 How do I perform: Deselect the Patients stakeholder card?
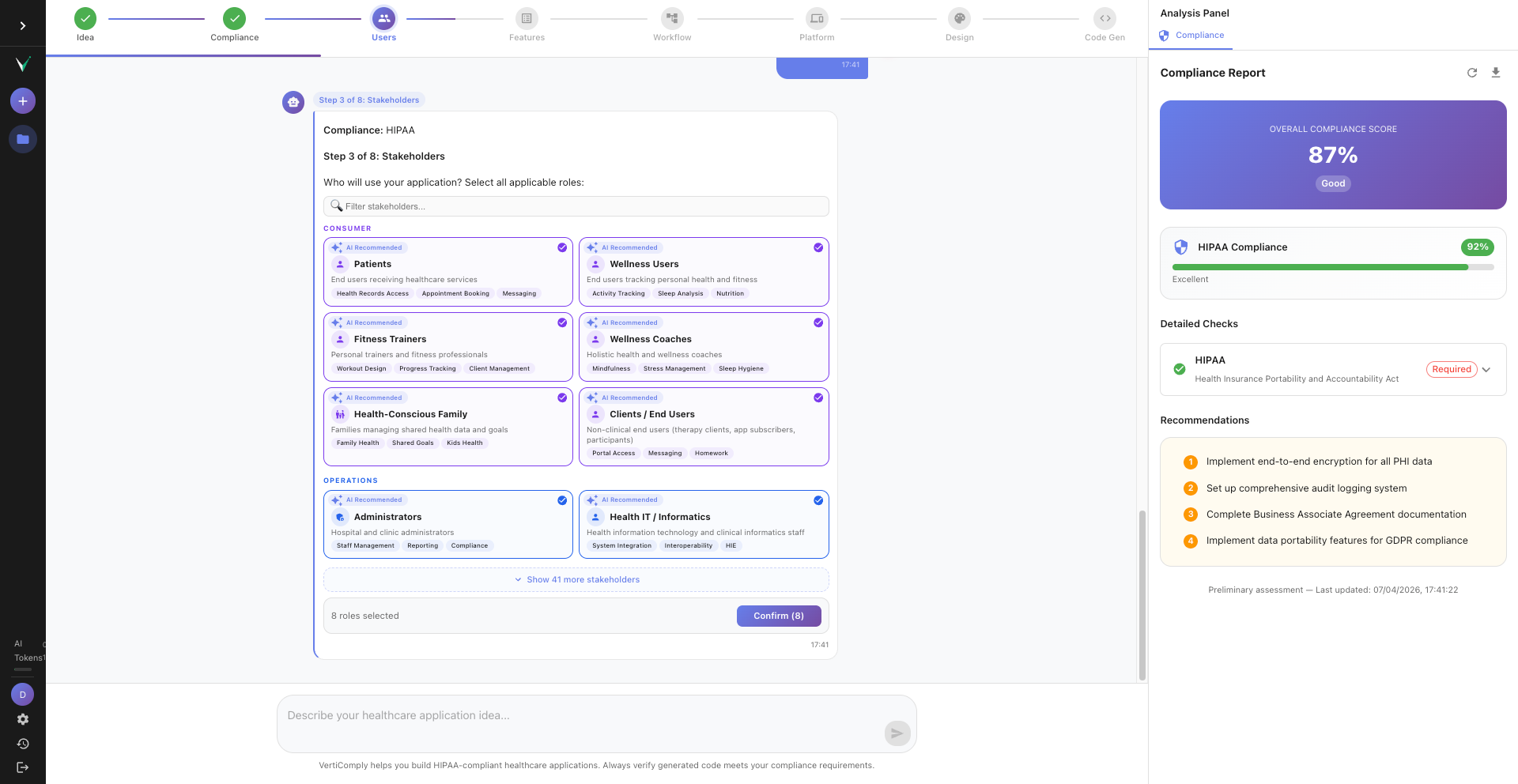447,271
